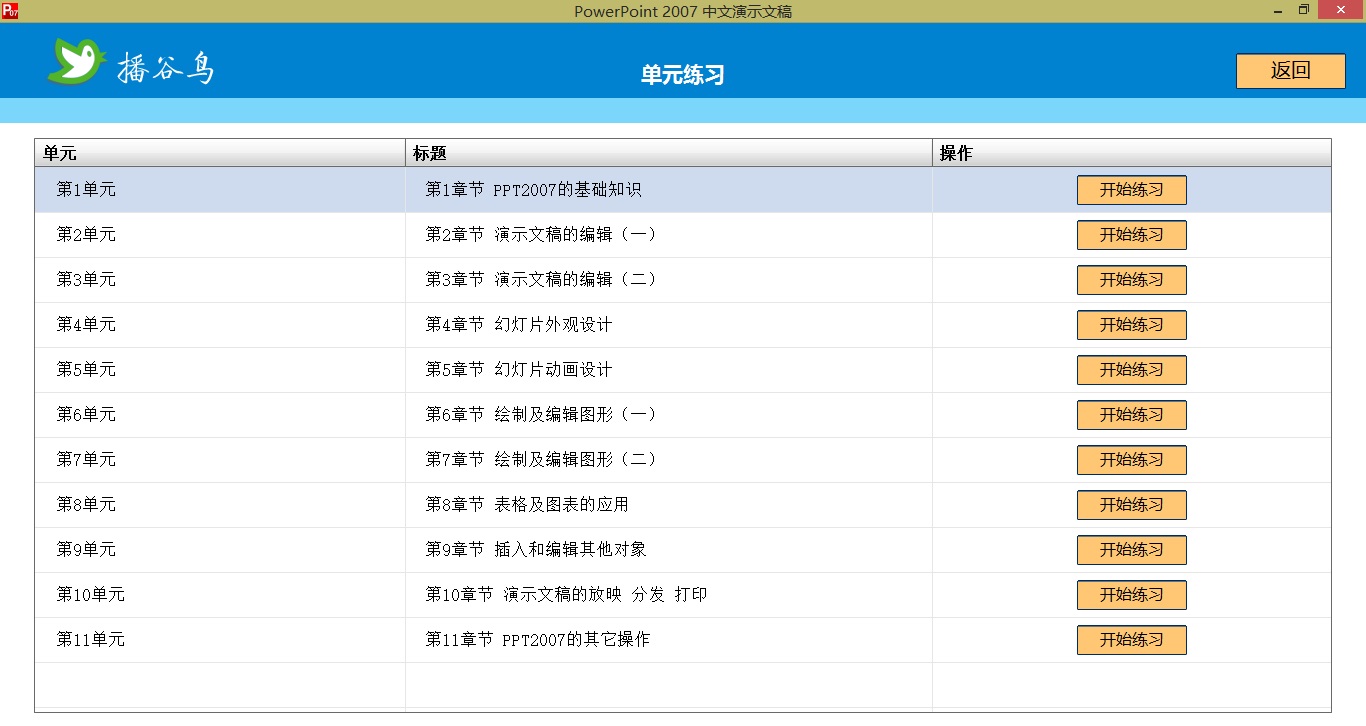Select the 第3单元 cell

point(220,279)
